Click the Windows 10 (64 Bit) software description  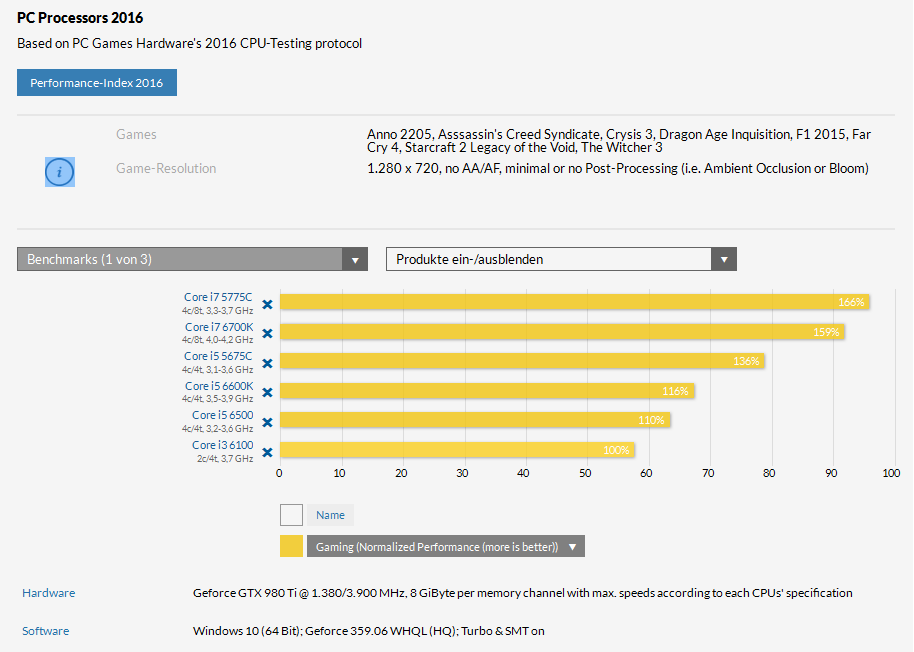pyautogui.click(x=368, y=630)
